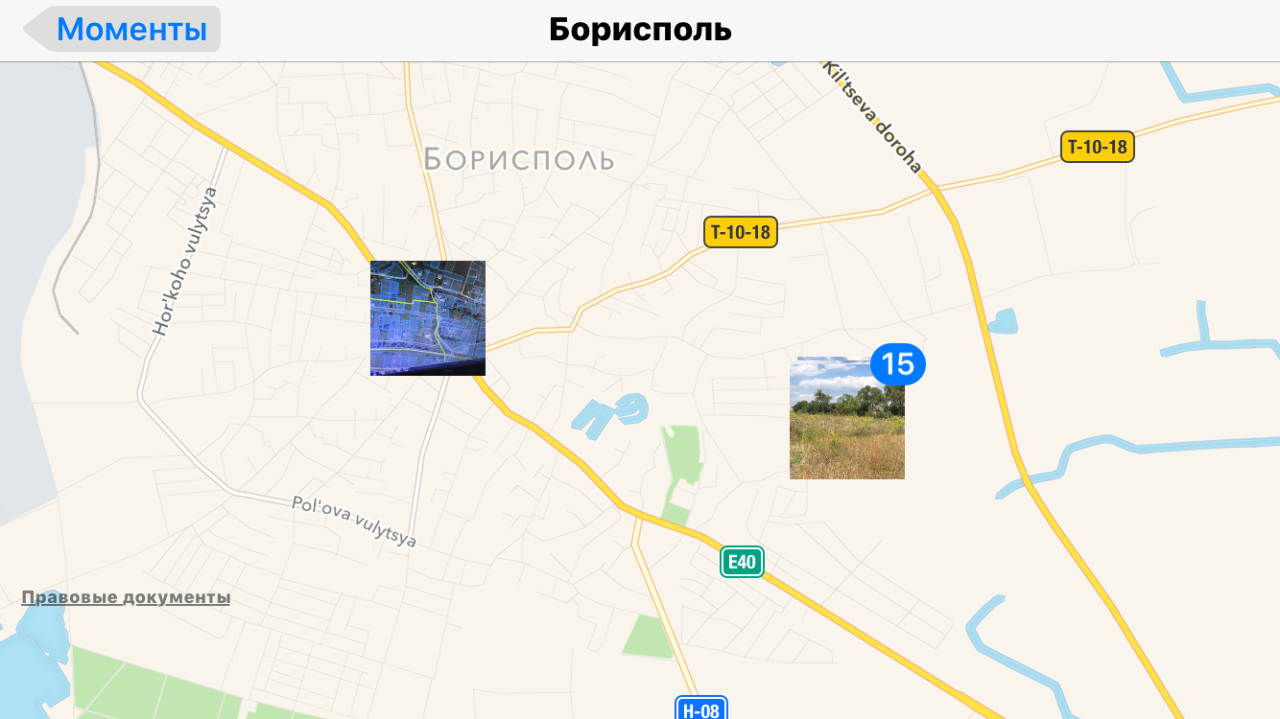Click the Kil'tseva doroha road label
Screen dimensions: 1280x719
(872, 116)
